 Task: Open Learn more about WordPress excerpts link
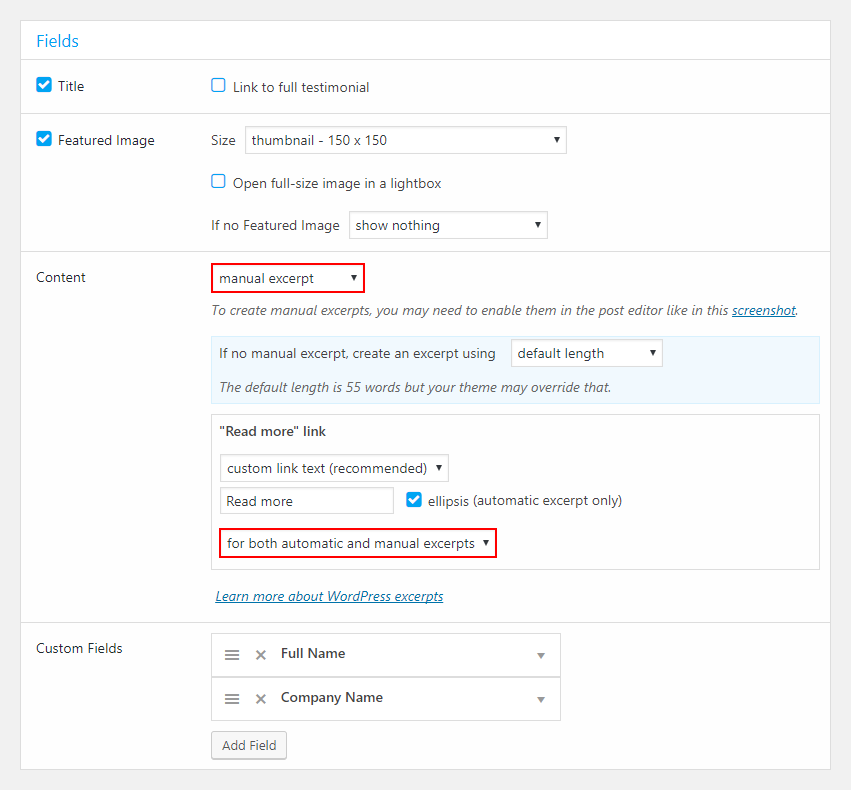(x=329, y=596)
